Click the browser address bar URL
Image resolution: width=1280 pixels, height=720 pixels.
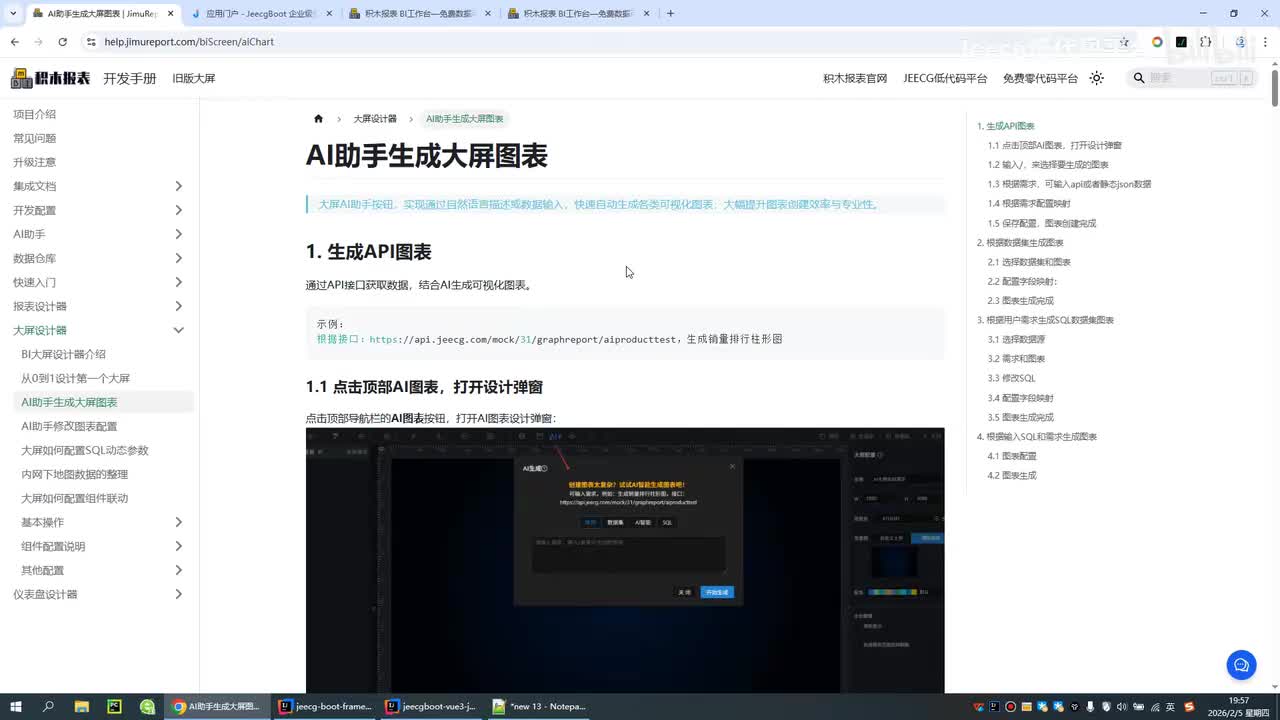click(189, 42)
